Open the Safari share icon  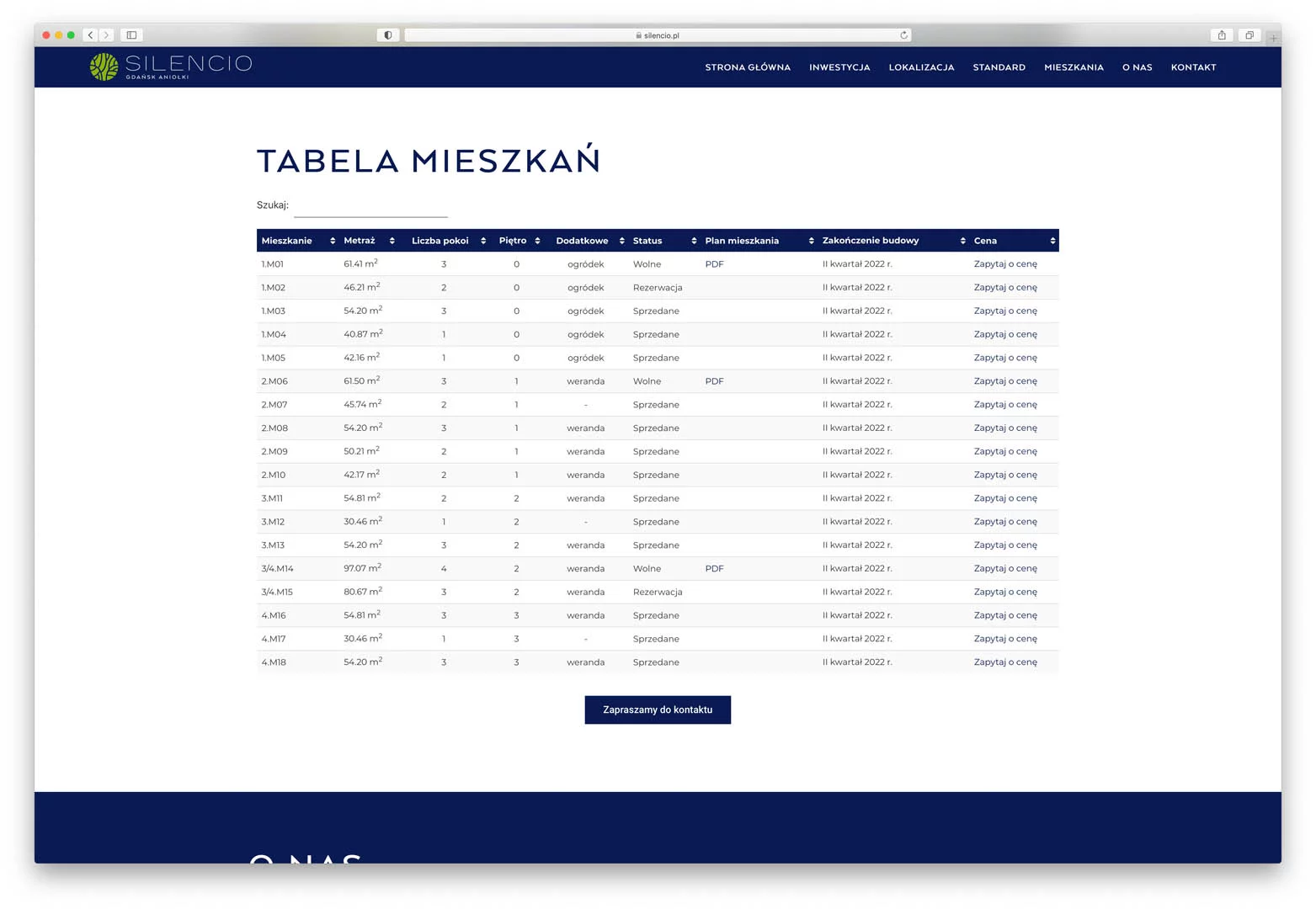click(x=1222, y=35)
